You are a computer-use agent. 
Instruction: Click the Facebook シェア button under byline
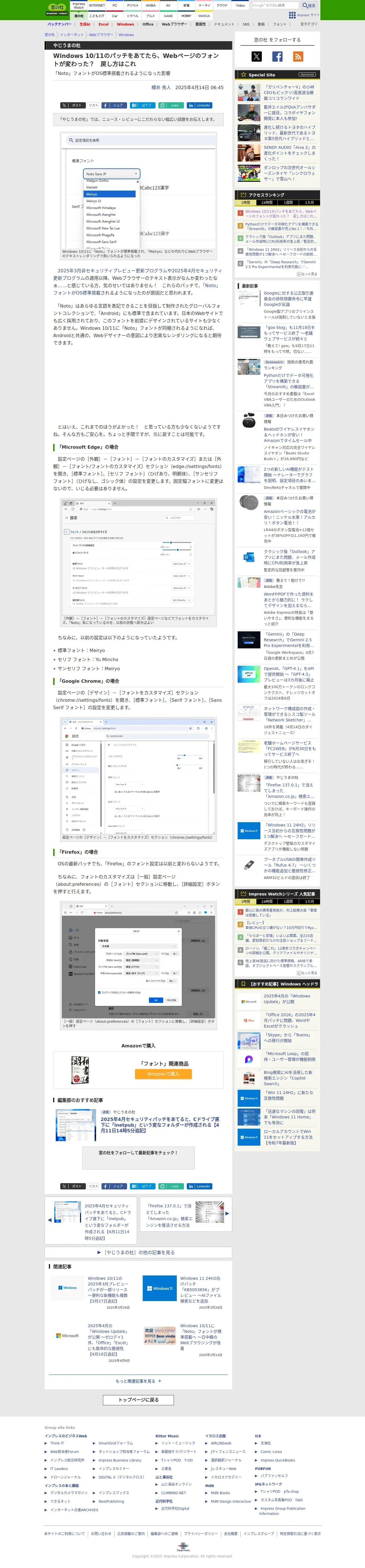[x=114, y=105]
